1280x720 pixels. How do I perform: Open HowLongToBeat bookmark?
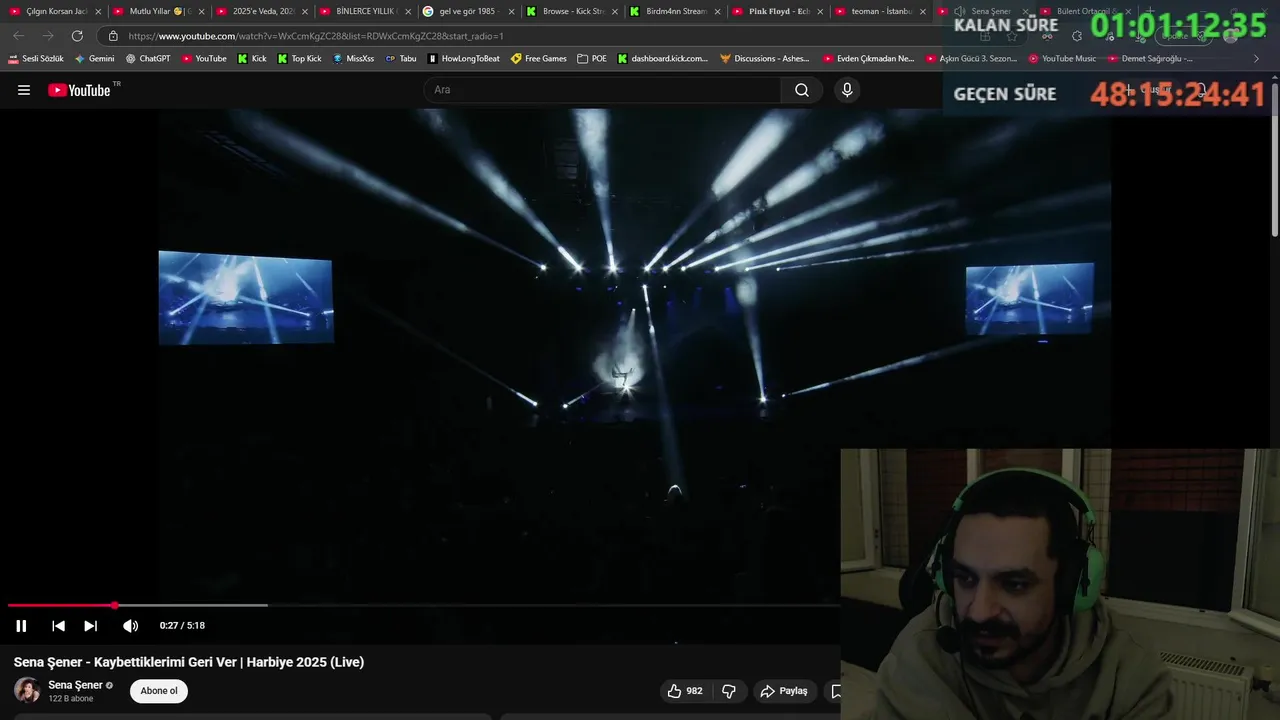[x=463, y=59]
